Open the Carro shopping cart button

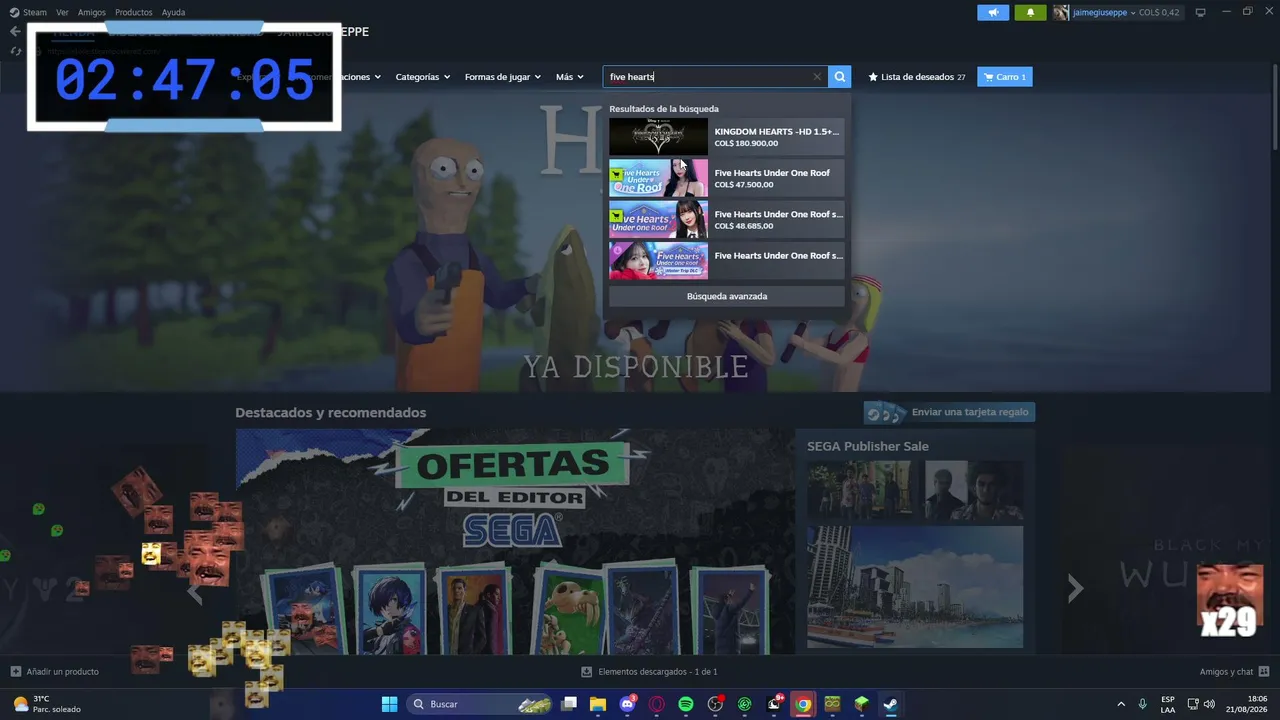1005,77
